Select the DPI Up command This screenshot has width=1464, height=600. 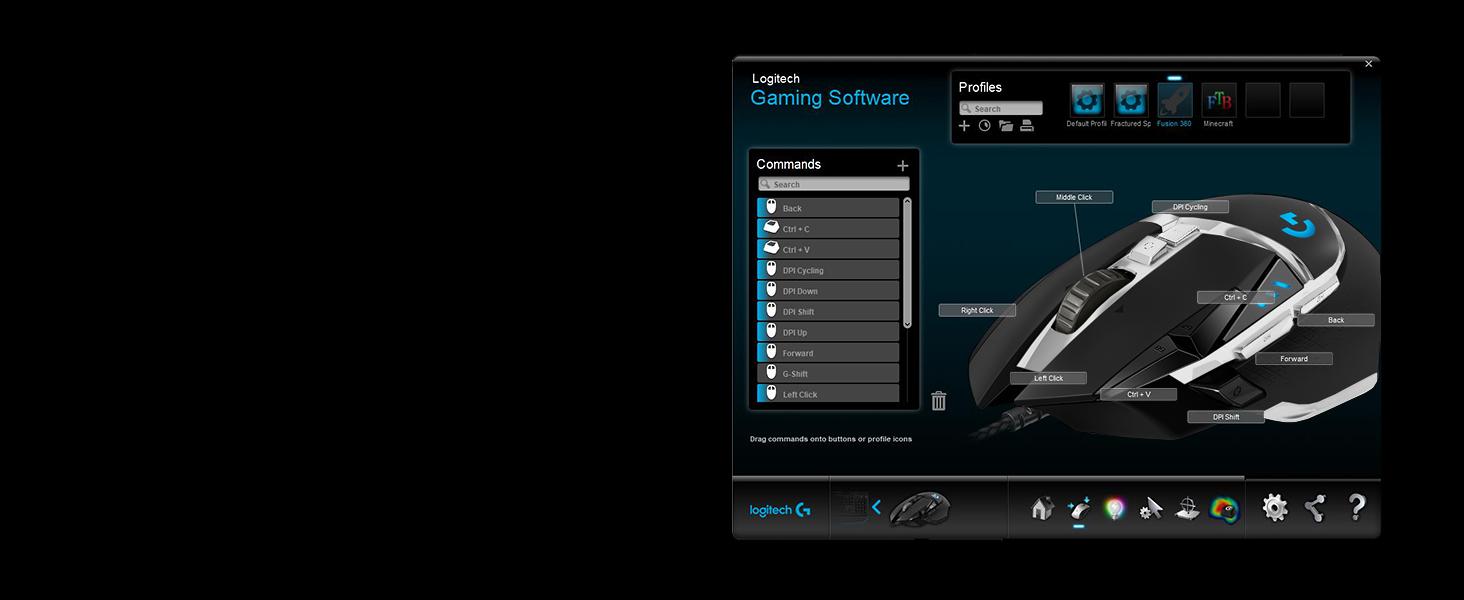pos(828,332)
